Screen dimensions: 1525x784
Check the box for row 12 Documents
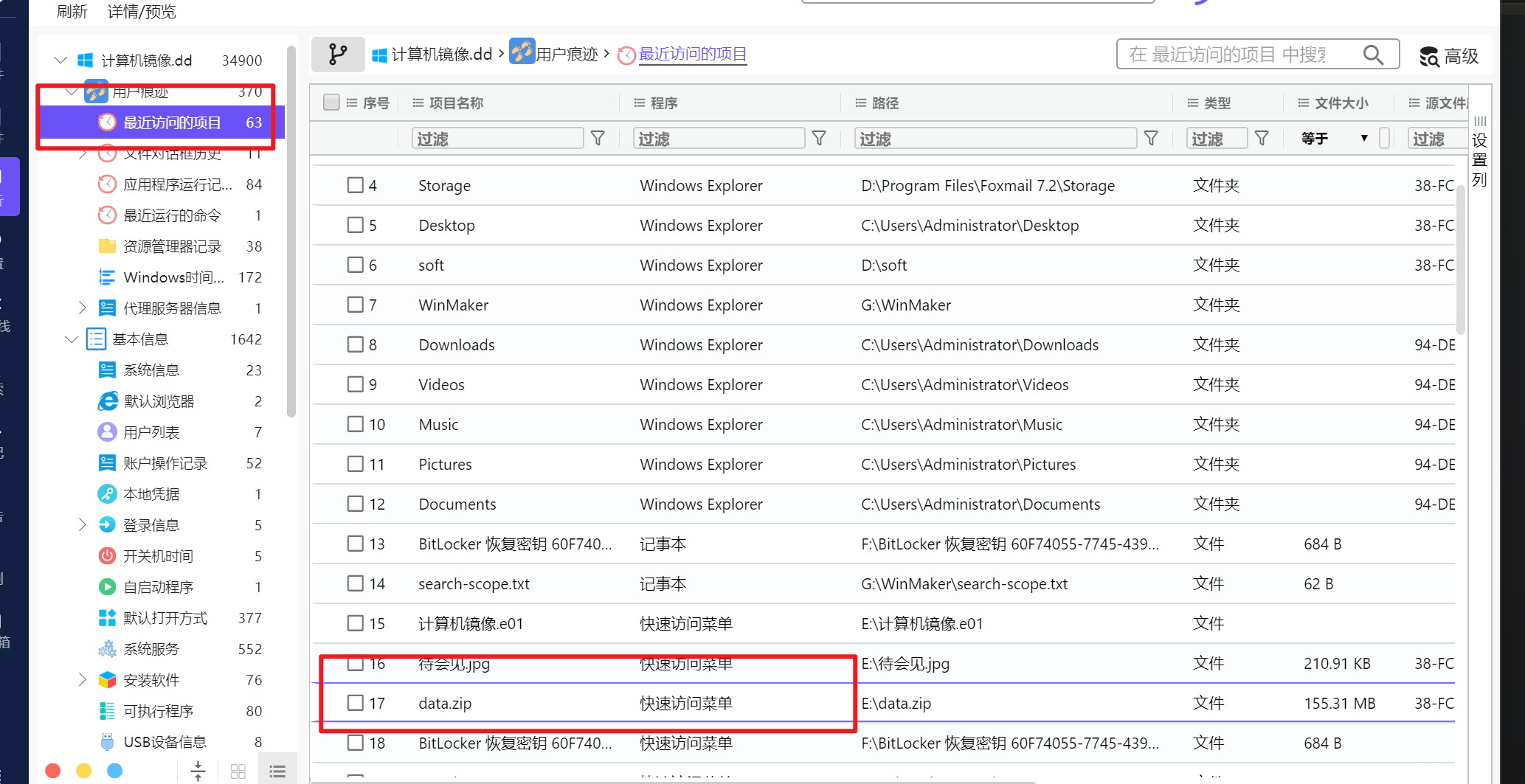[x=356, y=504]
